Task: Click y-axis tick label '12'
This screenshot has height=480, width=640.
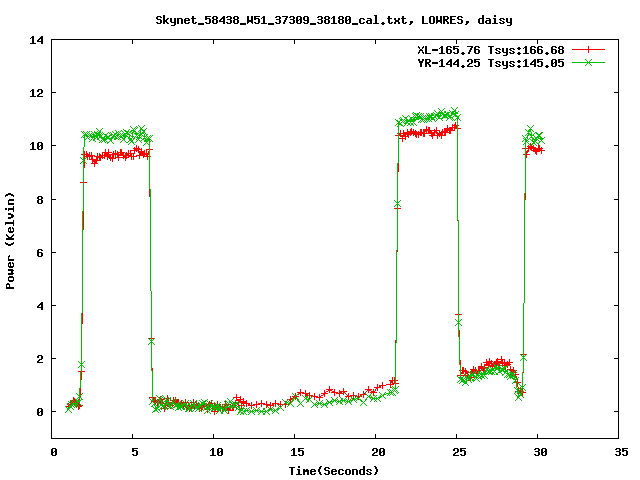Action: 36,93
